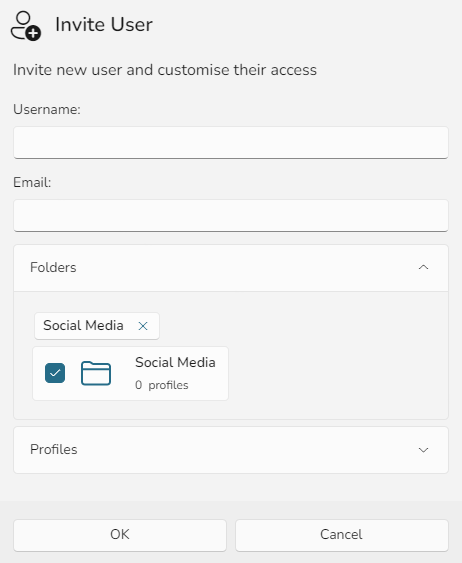The height and width of the screenshot is (563, 462).
Task: Dismiss the dialog with Cancel button
Action: click(x=342, y=535)
